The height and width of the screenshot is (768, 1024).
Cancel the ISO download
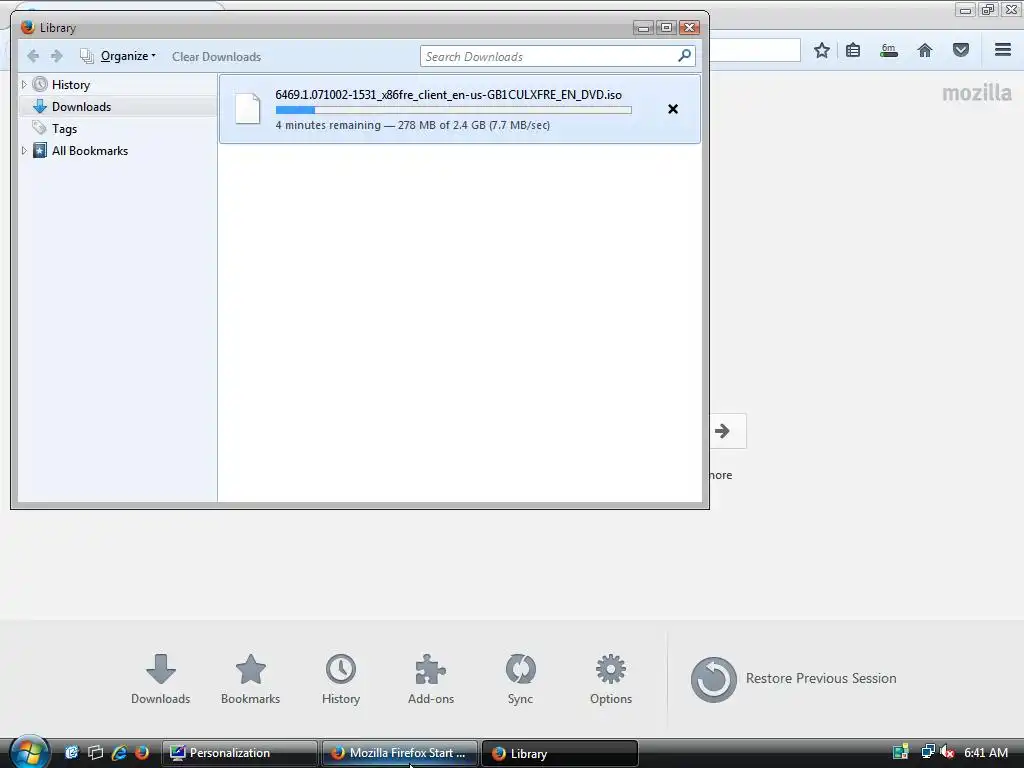(673, 109)
